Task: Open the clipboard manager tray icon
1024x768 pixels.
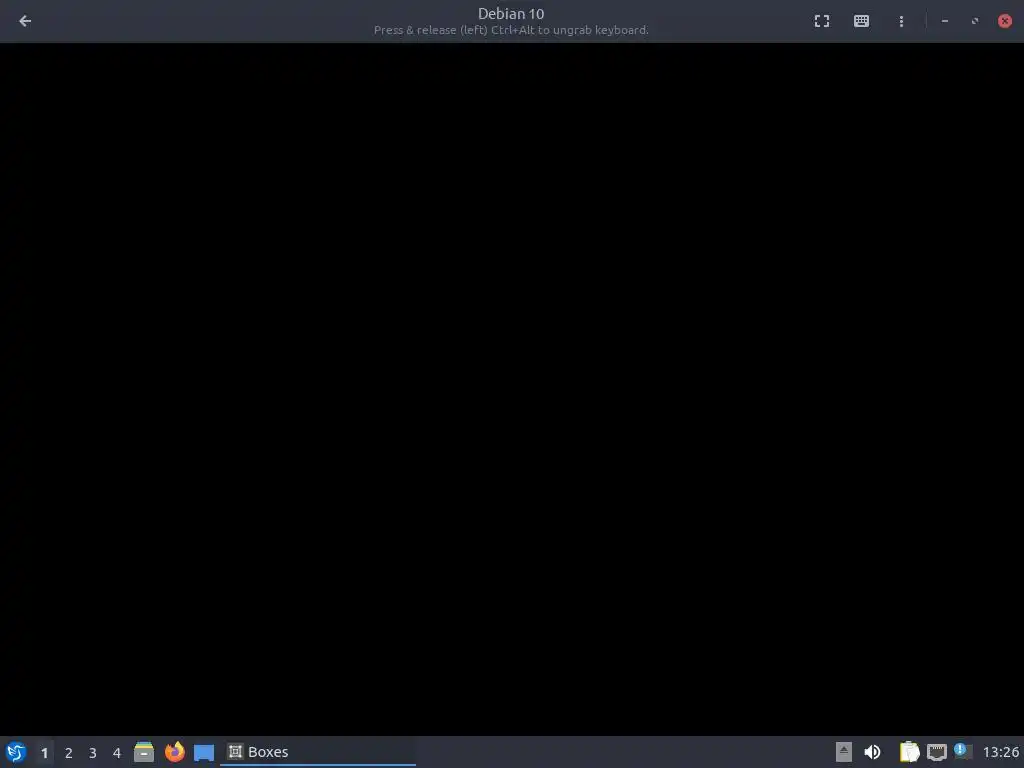Action: tap(909, 752)
